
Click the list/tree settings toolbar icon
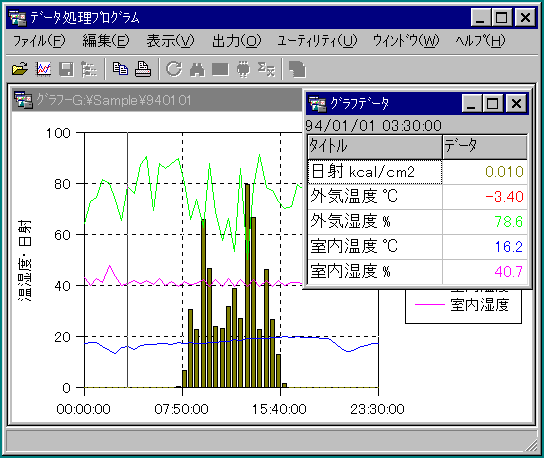[x=89, y=69]
